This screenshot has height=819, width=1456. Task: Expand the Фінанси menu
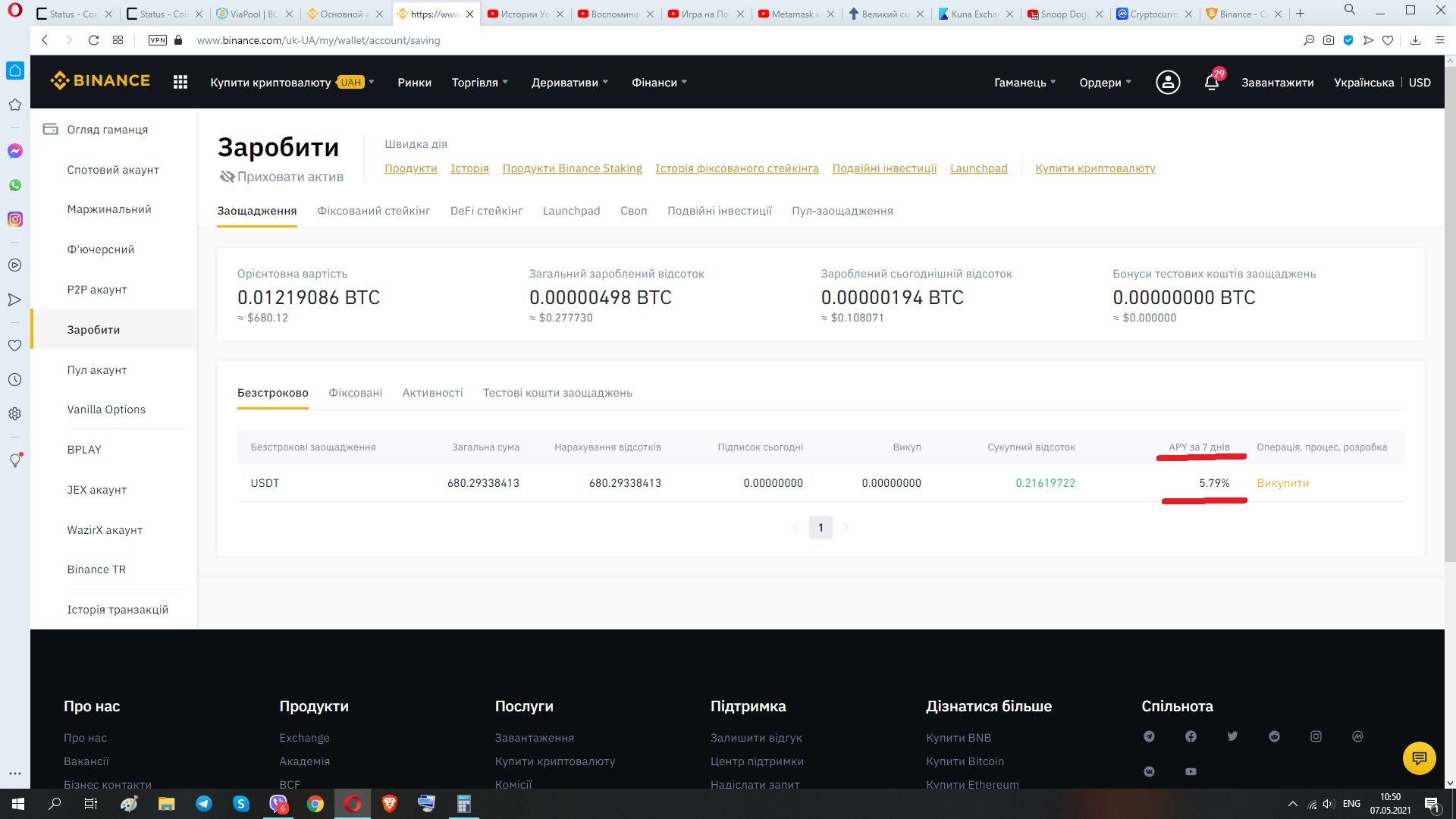click(659, 82)
